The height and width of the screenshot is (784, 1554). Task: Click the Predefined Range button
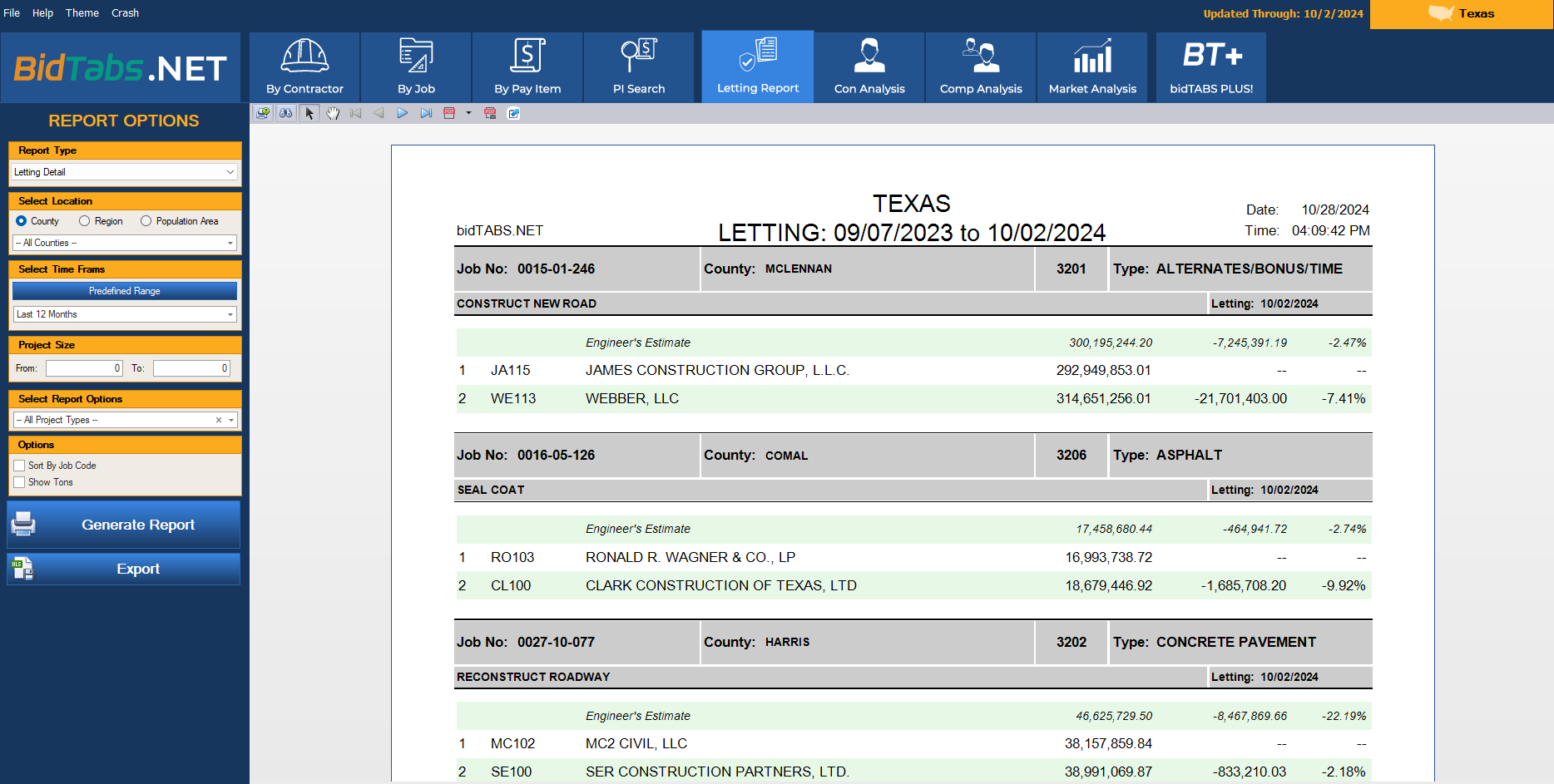click(125, 291)
